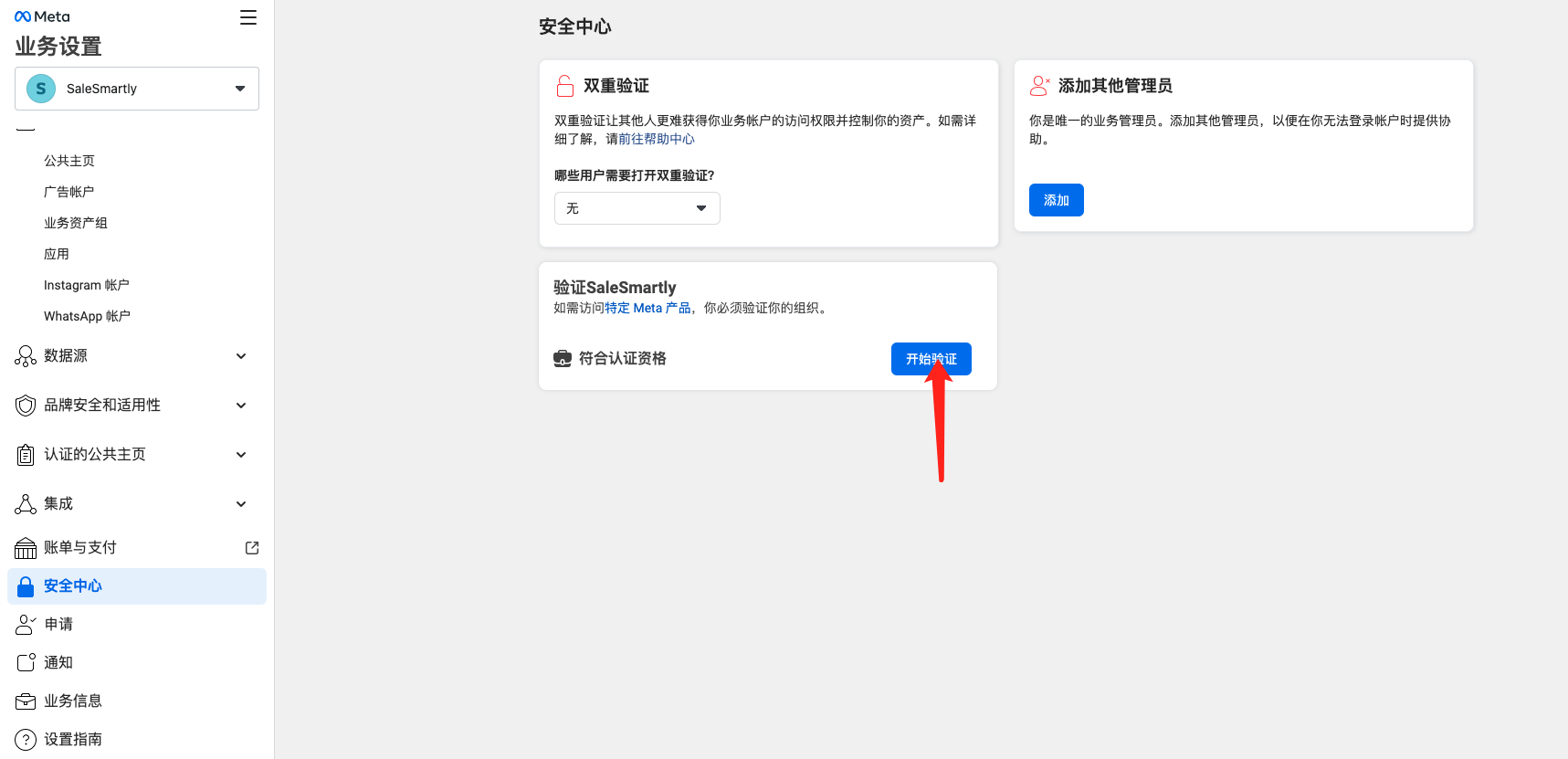Click the 开始验证 button
This screenshot has width=1568, height=759.
(x=931, y=359)
